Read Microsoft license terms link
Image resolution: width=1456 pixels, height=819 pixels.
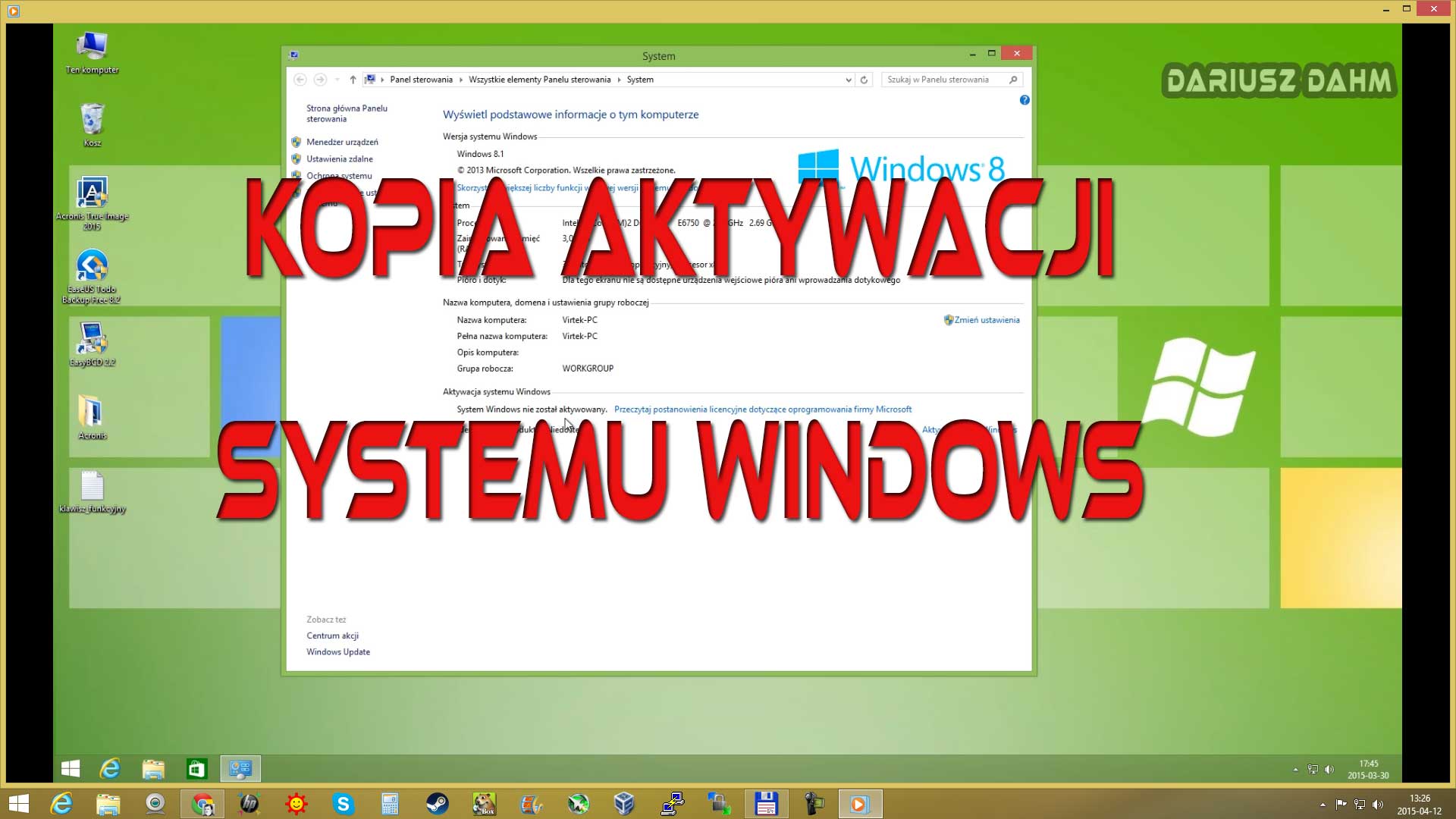763,409
